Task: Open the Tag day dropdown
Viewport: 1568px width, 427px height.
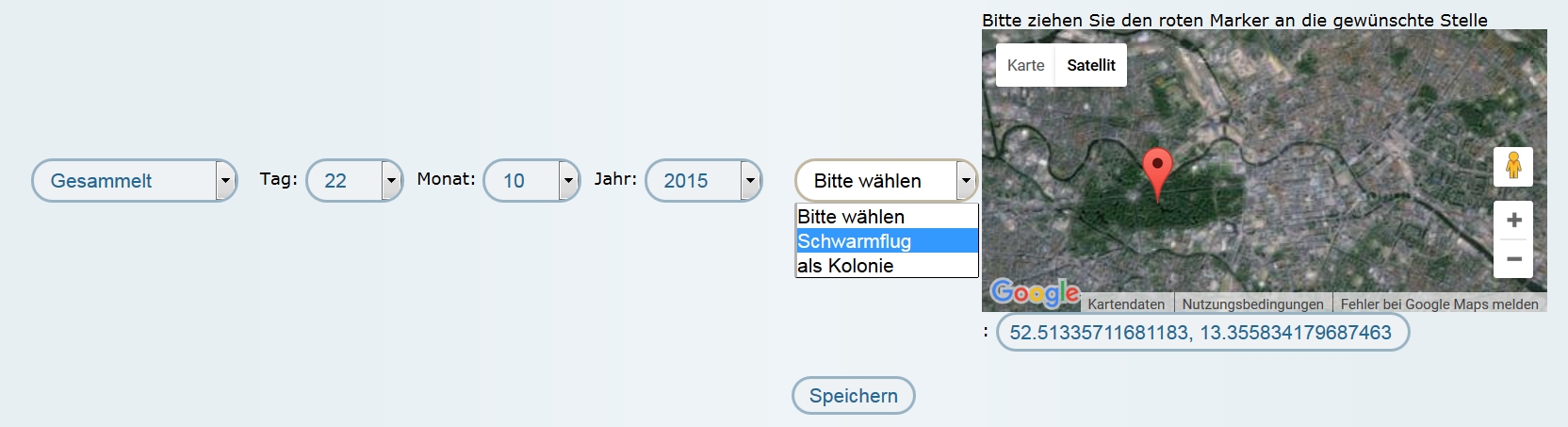Action: 354,180
